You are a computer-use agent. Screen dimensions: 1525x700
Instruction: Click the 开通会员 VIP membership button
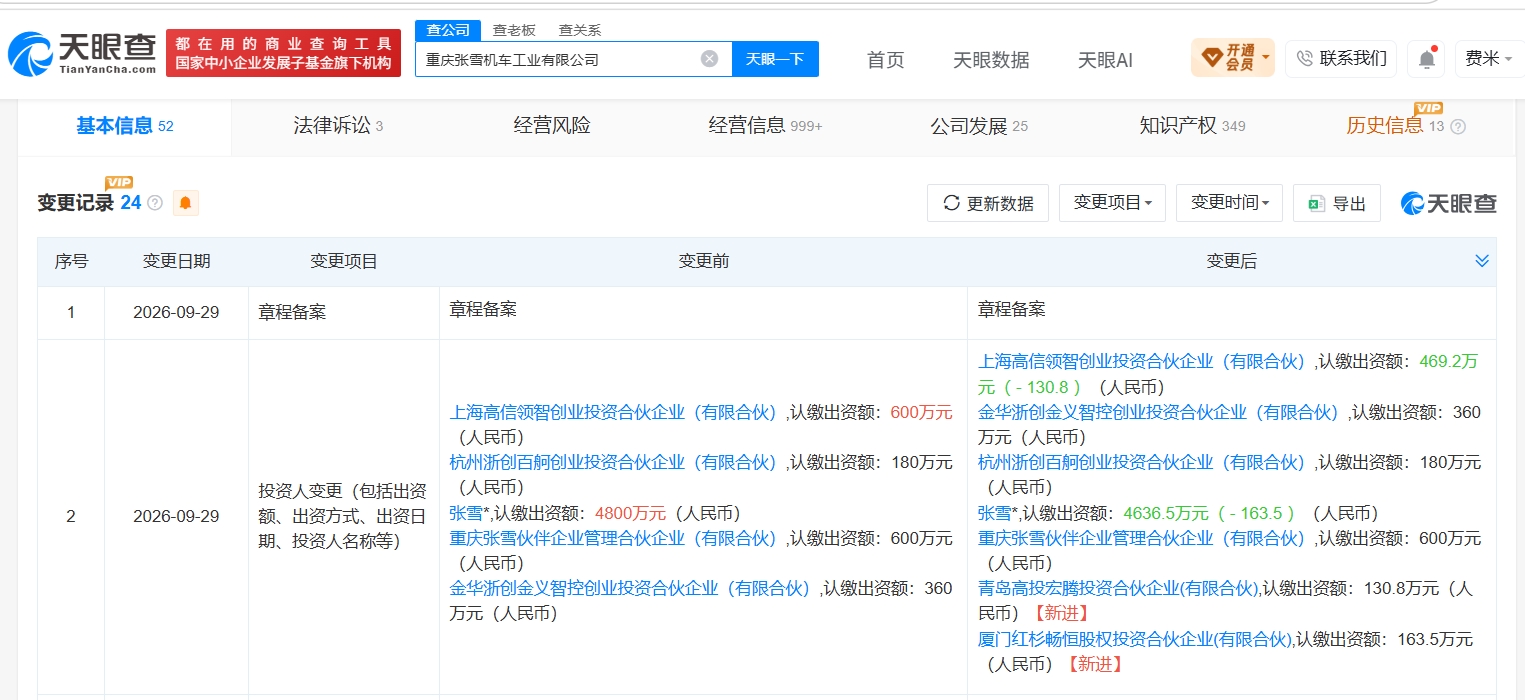(x=1232, y=58)
